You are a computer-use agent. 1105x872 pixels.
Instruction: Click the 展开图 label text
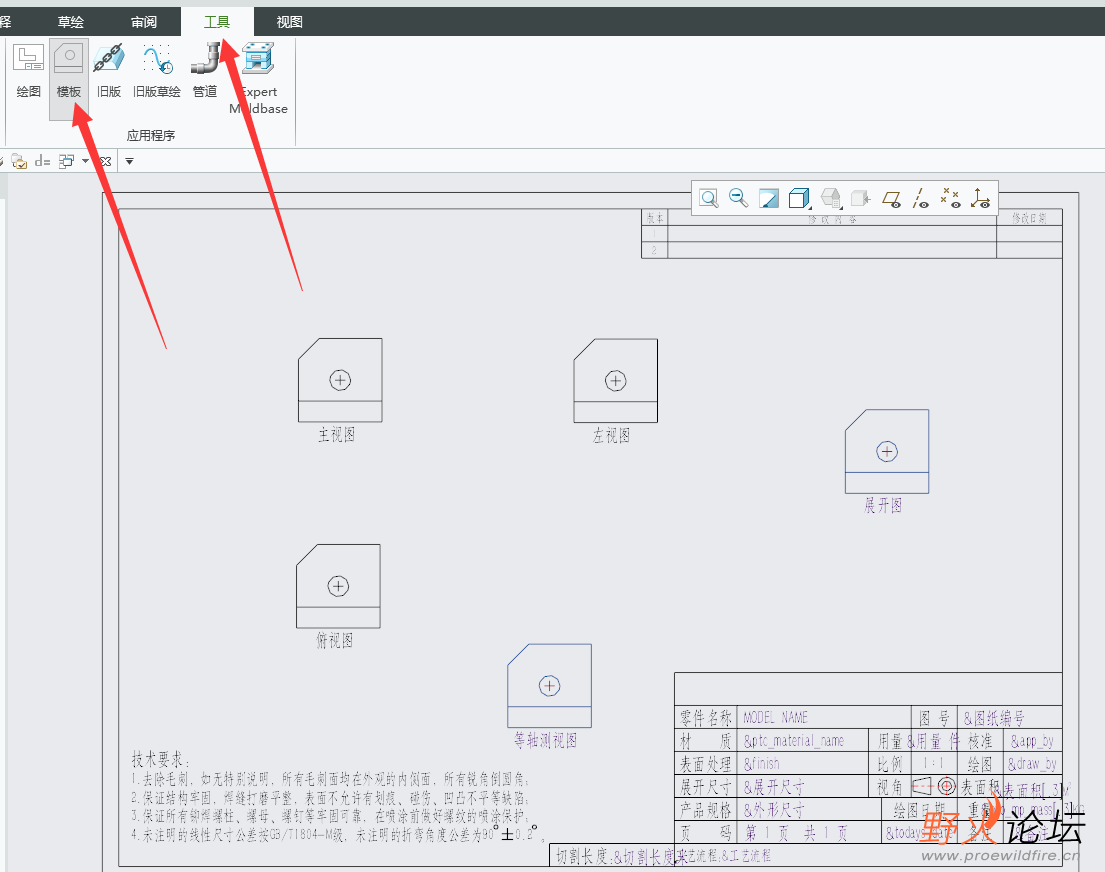click(883, 505)
